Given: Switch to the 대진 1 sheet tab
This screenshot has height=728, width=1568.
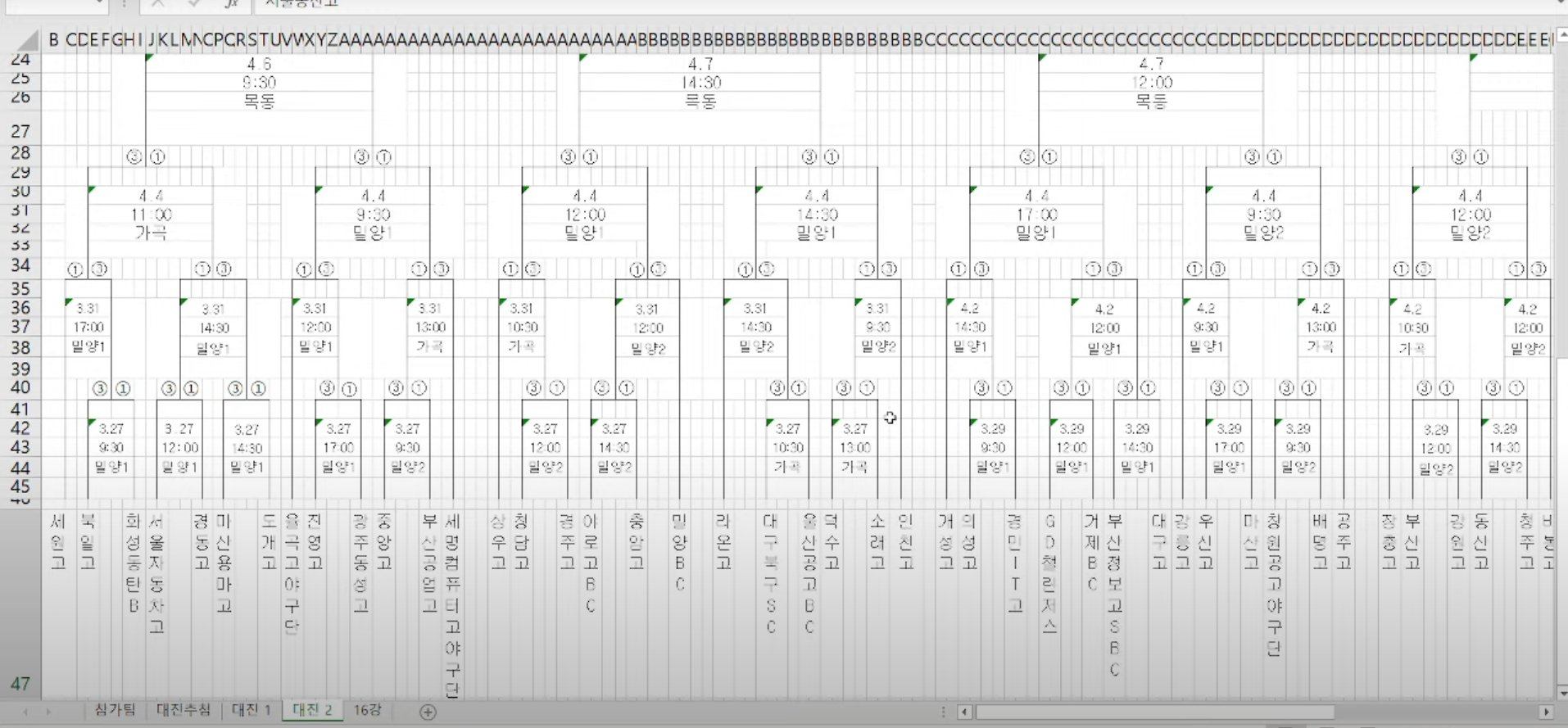Looking at the screenshot, I should [251, 710].
